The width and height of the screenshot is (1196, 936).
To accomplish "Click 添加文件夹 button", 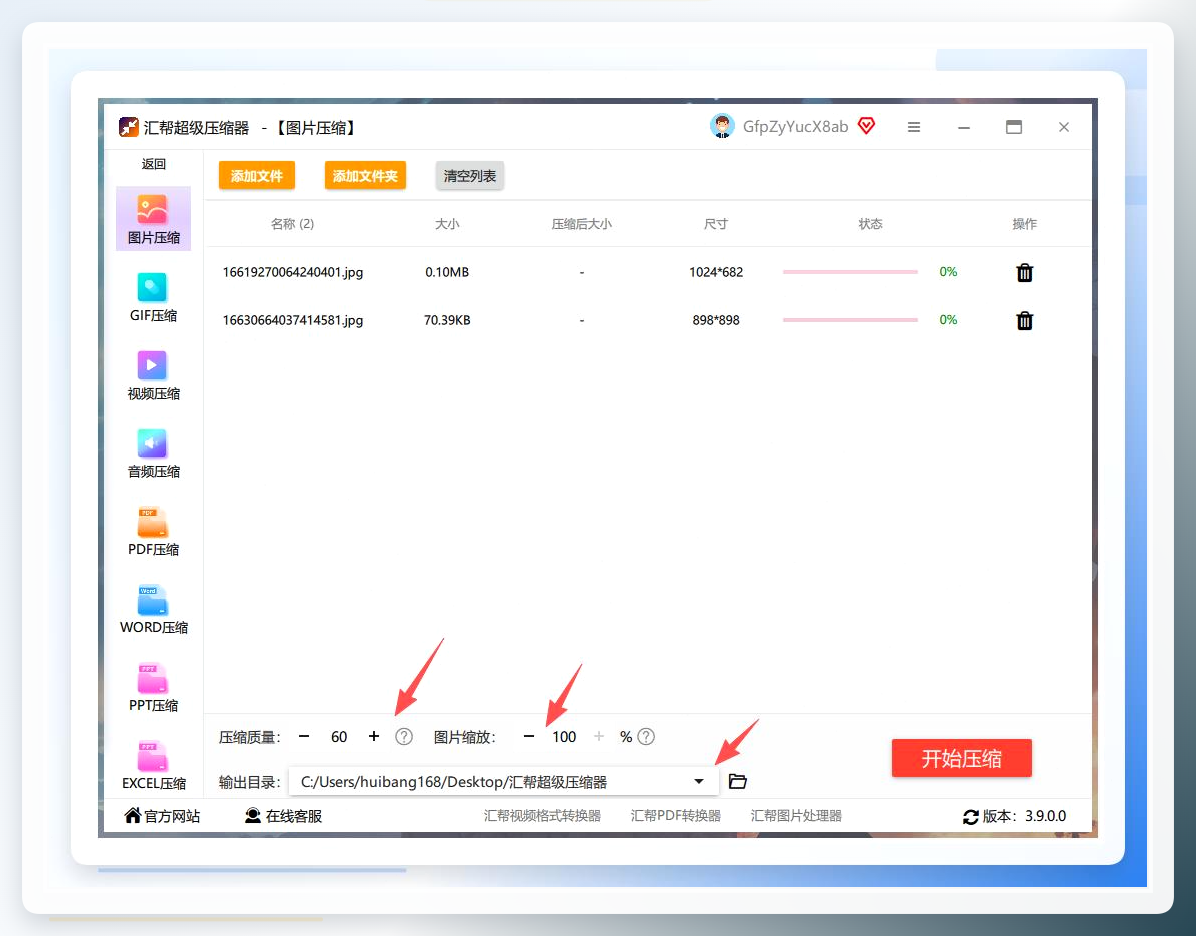I will click(x=365, y=176).
